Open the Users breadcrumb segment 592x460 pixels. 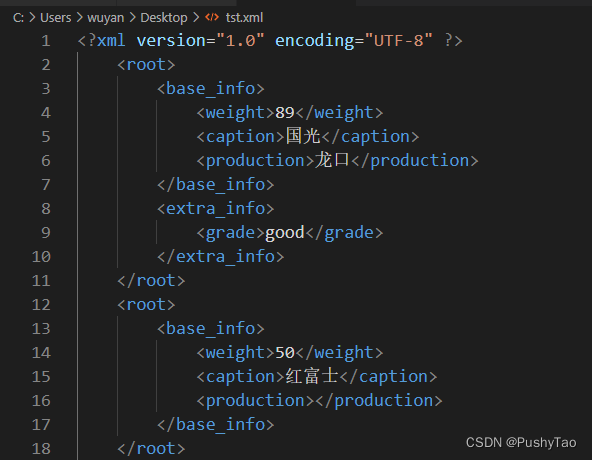pos(56,17)
